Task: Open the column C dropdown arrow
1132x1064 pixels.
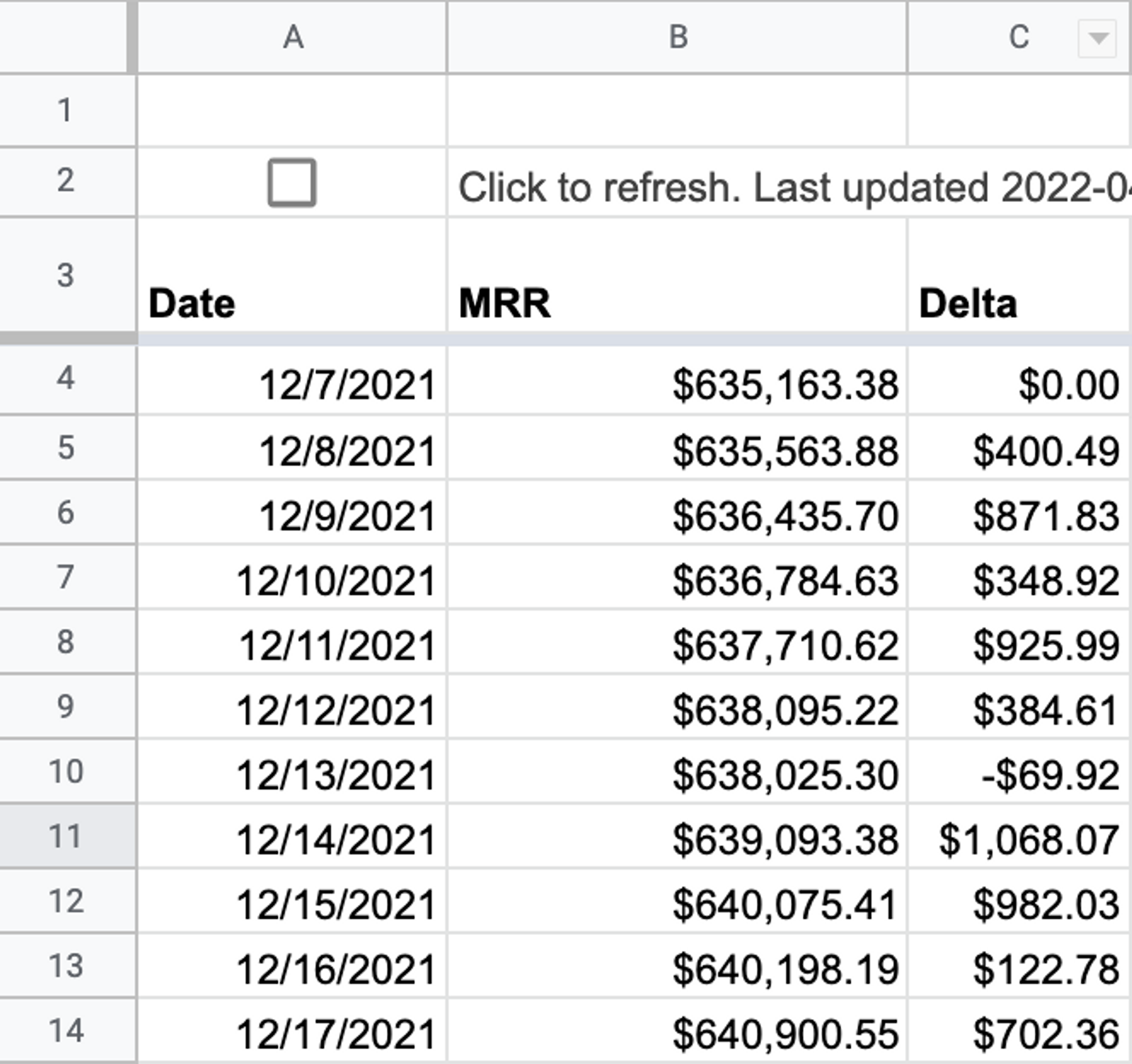Action: tap(1097, 38)
